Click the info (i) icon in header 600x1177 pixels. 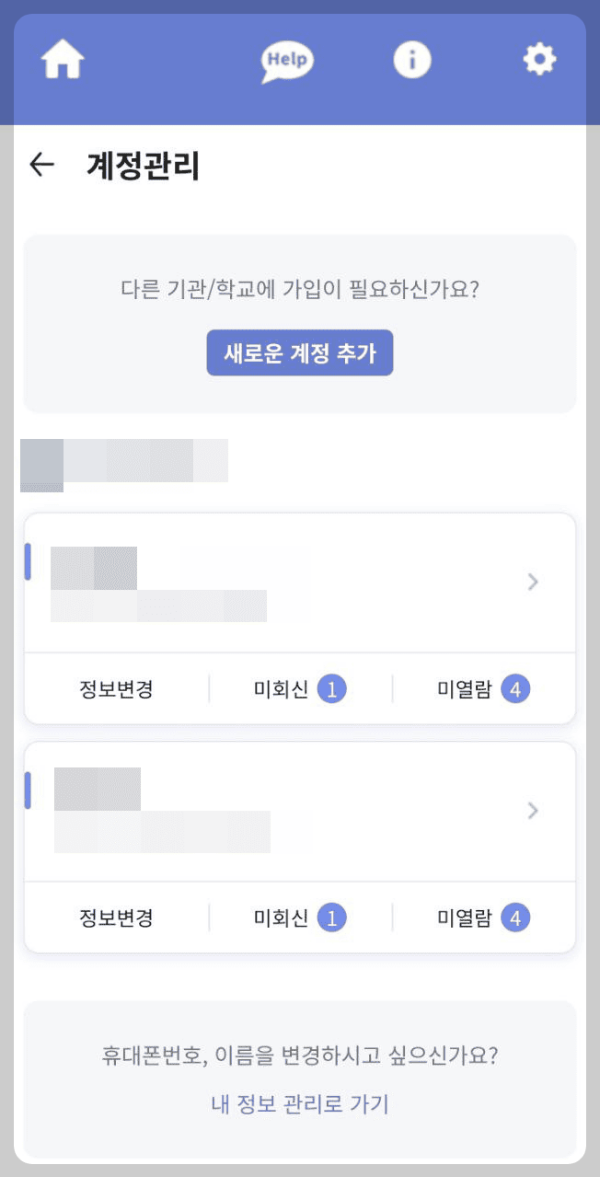coord(411,58)
